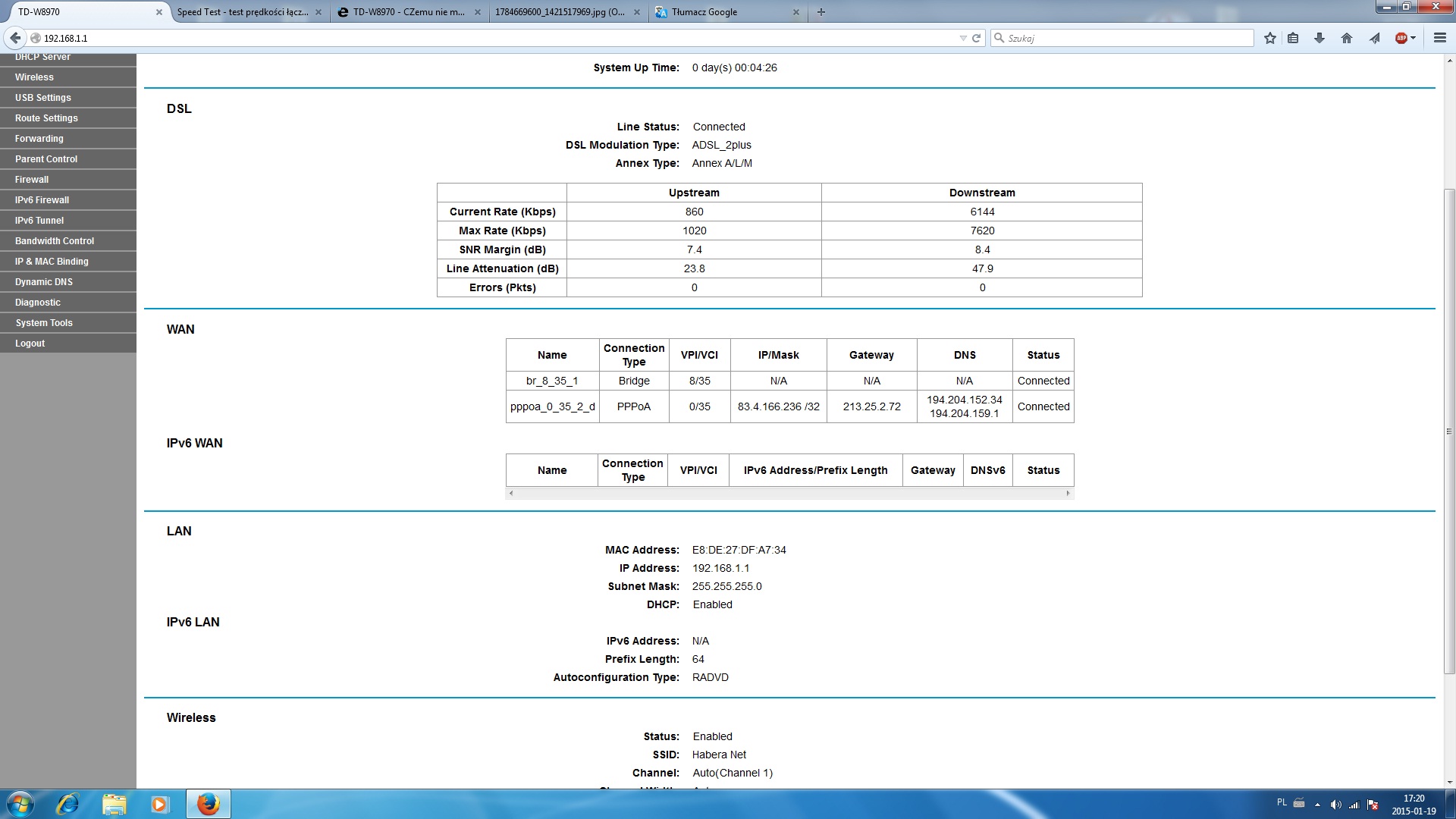This screenshot has height=819, width=1456.
Task: Click the DNS address 194.204.152.34
Action: point(965,400)
